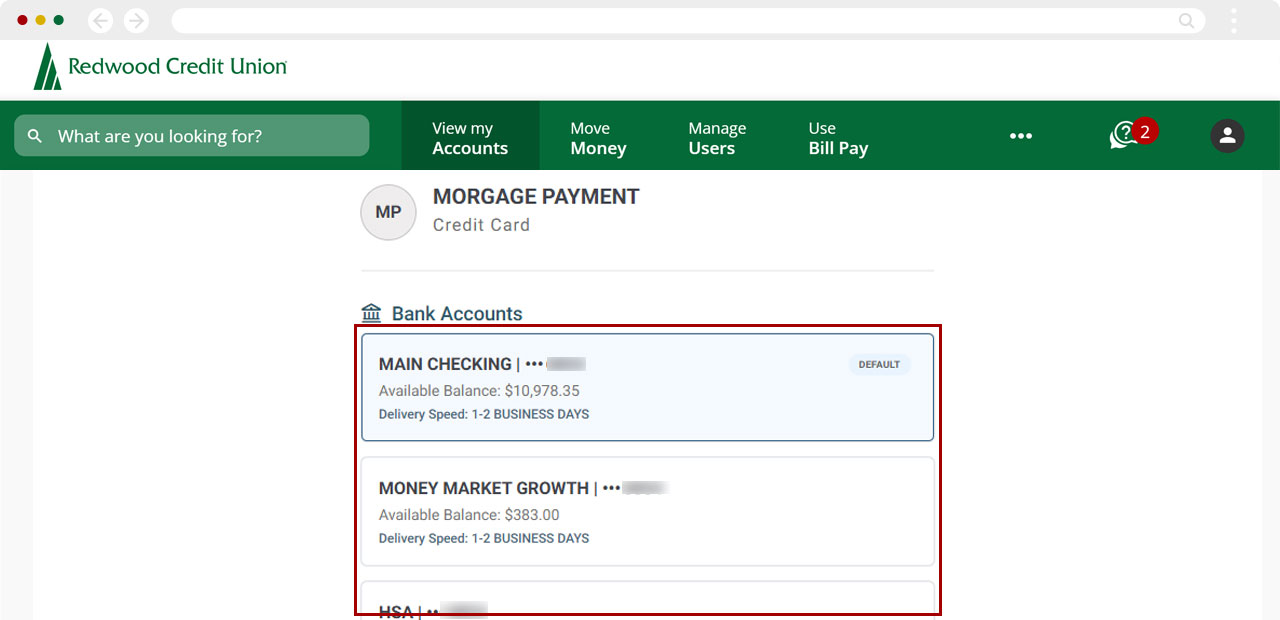
Task: Expand the MAIN CHECKING account card
Action: (647, 387)
